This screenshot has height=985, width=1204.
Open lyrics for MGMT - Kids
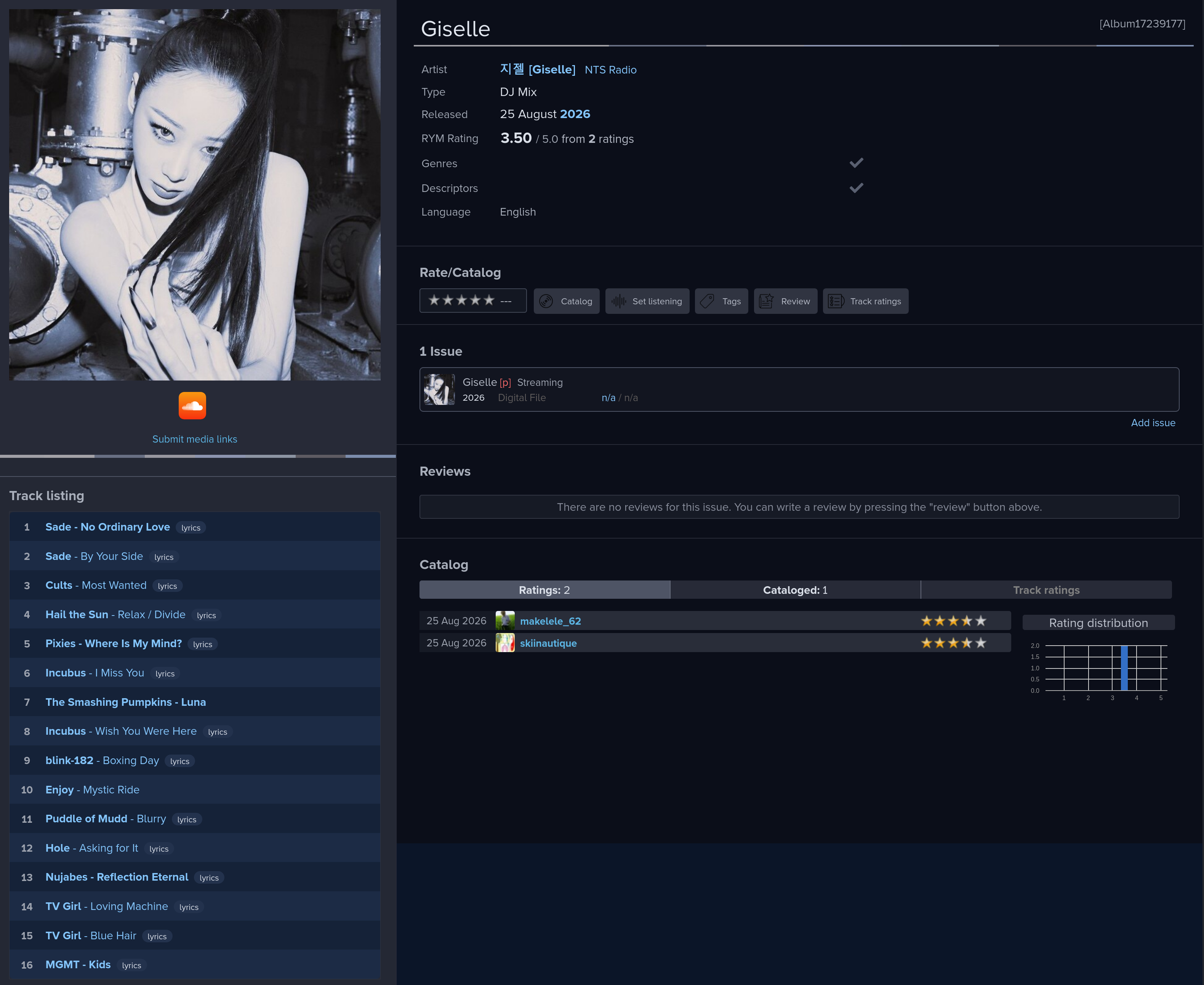pyautogui.click(x=132, y=965)
